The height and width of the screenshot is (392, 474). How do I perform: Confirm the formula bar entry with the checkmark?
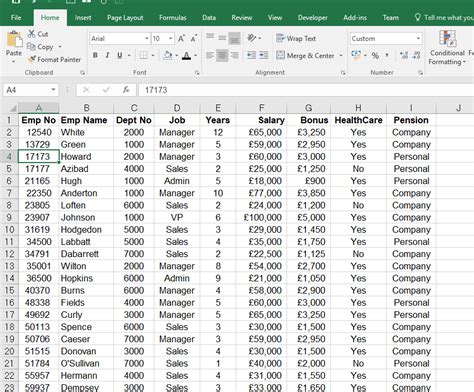(x=106, y=90)
